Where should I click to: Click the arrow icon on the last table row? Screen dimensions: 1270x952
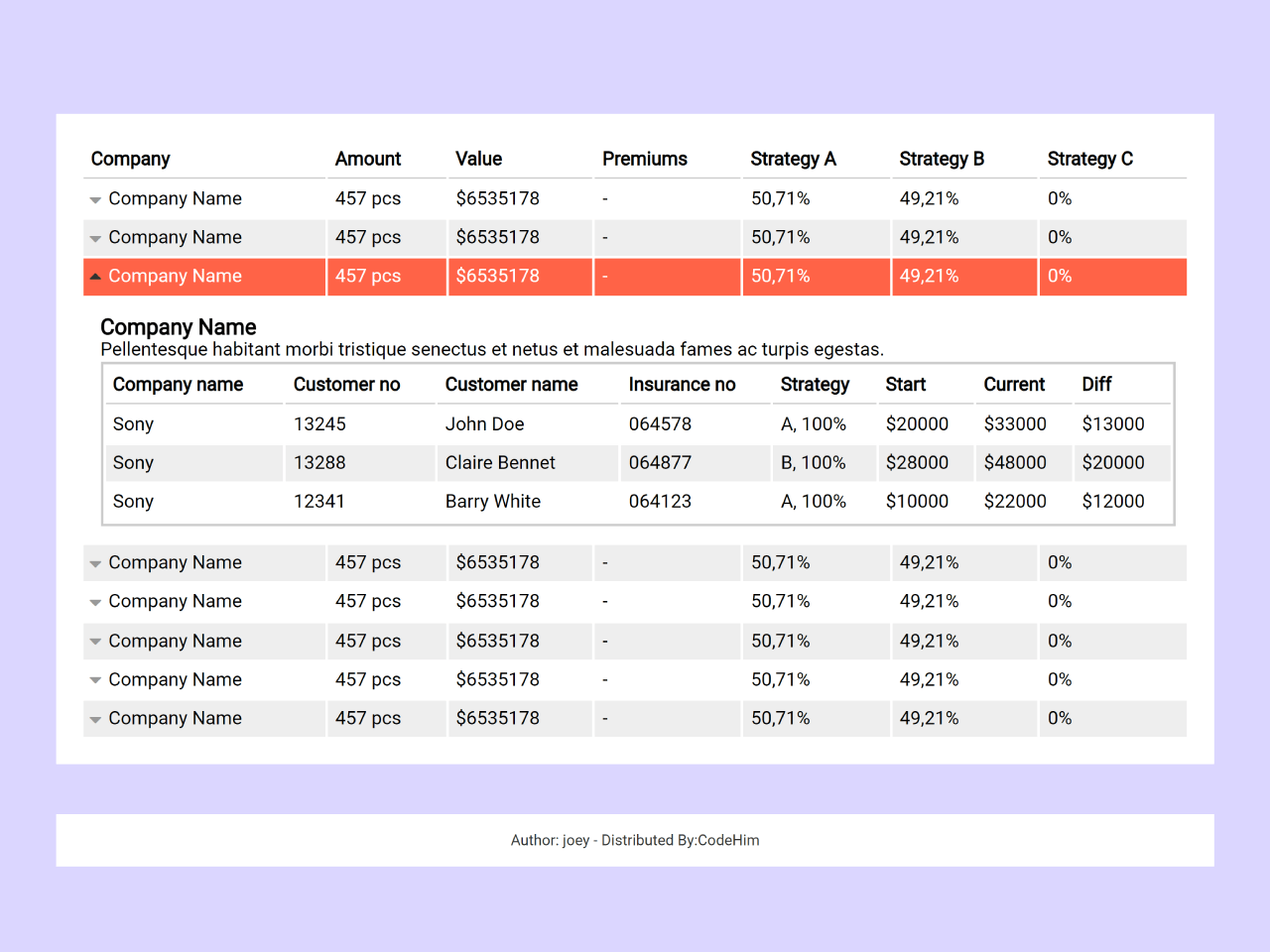95,719
